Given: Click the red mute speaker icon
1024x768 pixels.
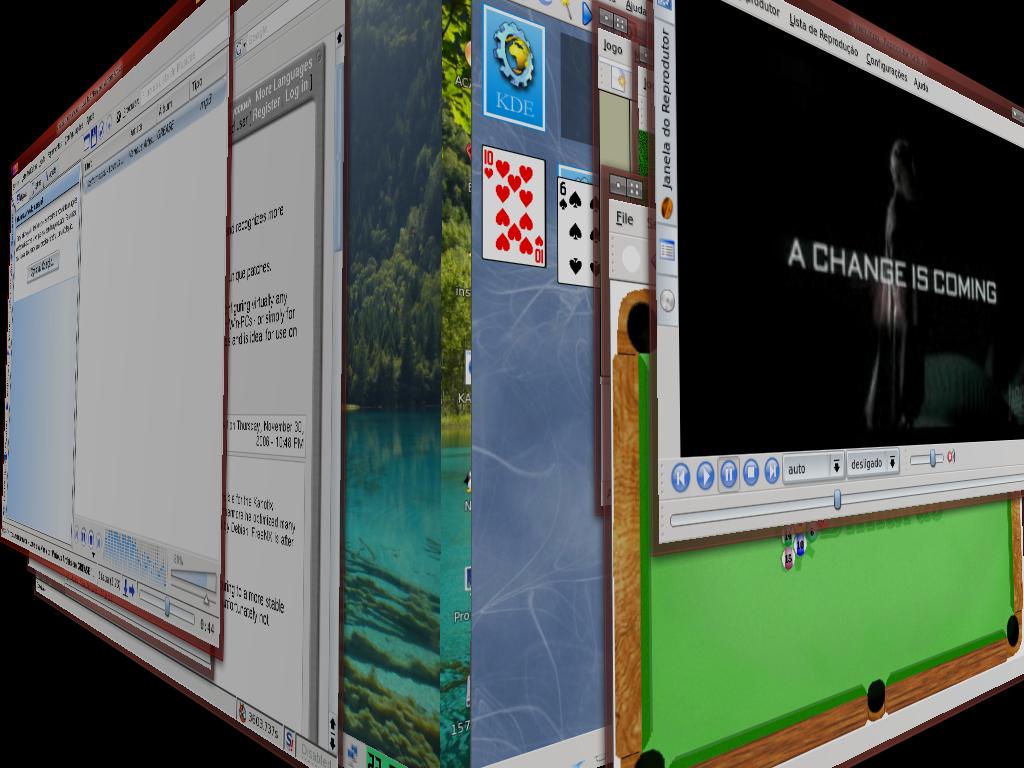Looking at the screenshot, I should (952, 456).
